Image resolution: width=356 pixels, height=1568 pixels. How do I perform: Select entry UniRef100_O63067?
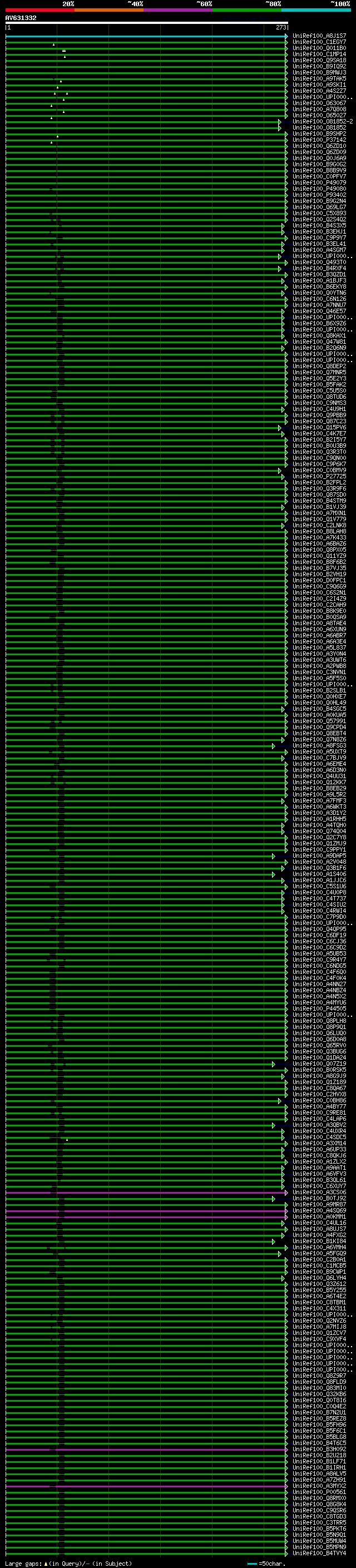tap(319, 103)
